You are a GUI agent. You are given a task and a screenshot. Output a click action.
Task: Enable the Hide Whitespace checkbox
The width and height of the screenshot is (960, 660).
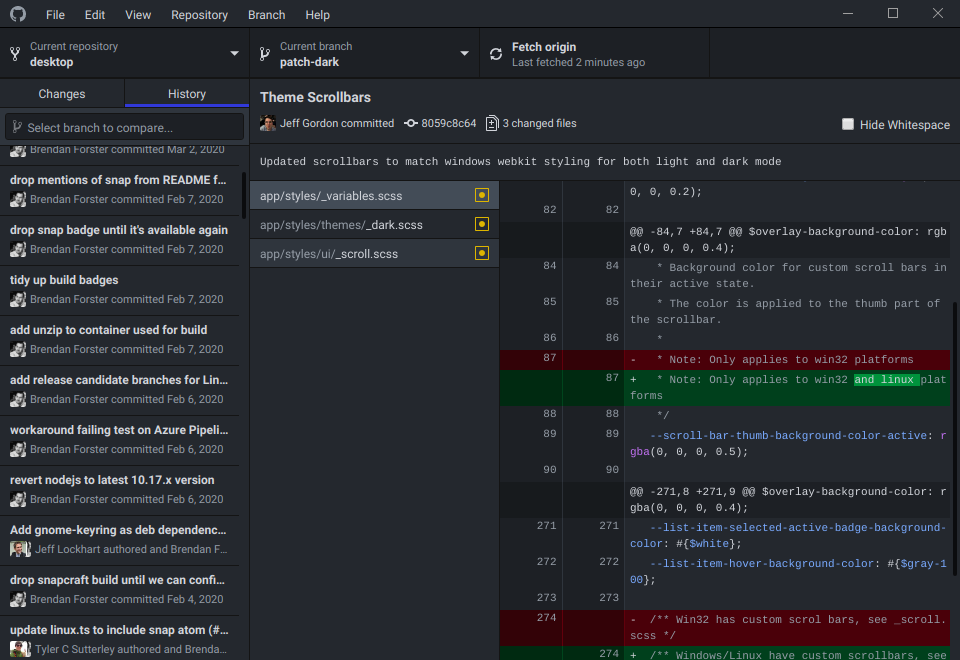(848, 124)
